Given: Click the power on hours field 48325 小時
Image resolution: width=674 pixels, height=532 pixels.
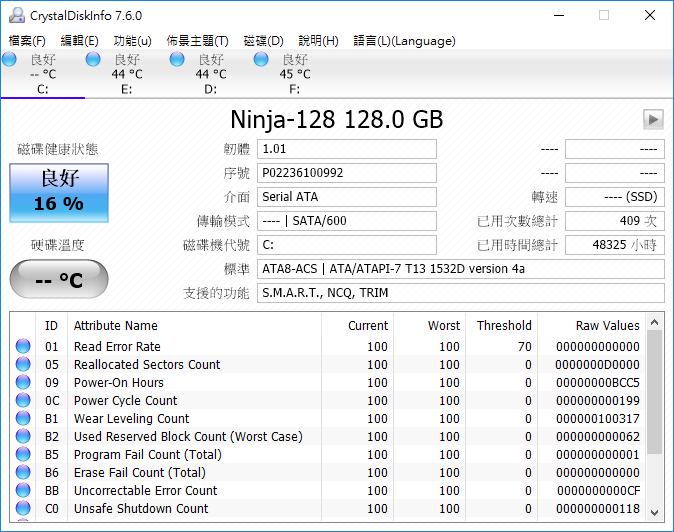Looking at the screenshot, I should (x=615, y=245).
